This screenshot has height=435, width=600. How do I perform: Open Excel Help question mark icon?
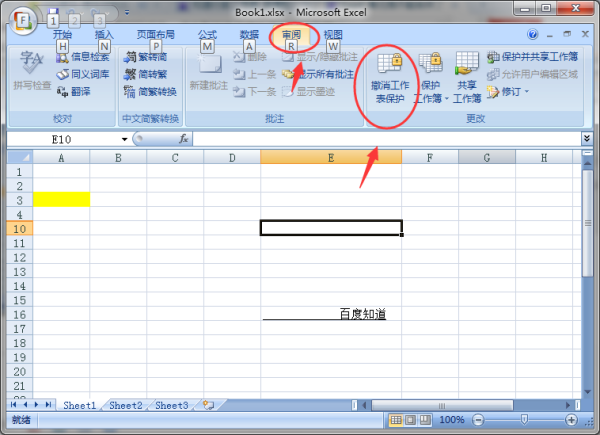[x=532, y=34]
